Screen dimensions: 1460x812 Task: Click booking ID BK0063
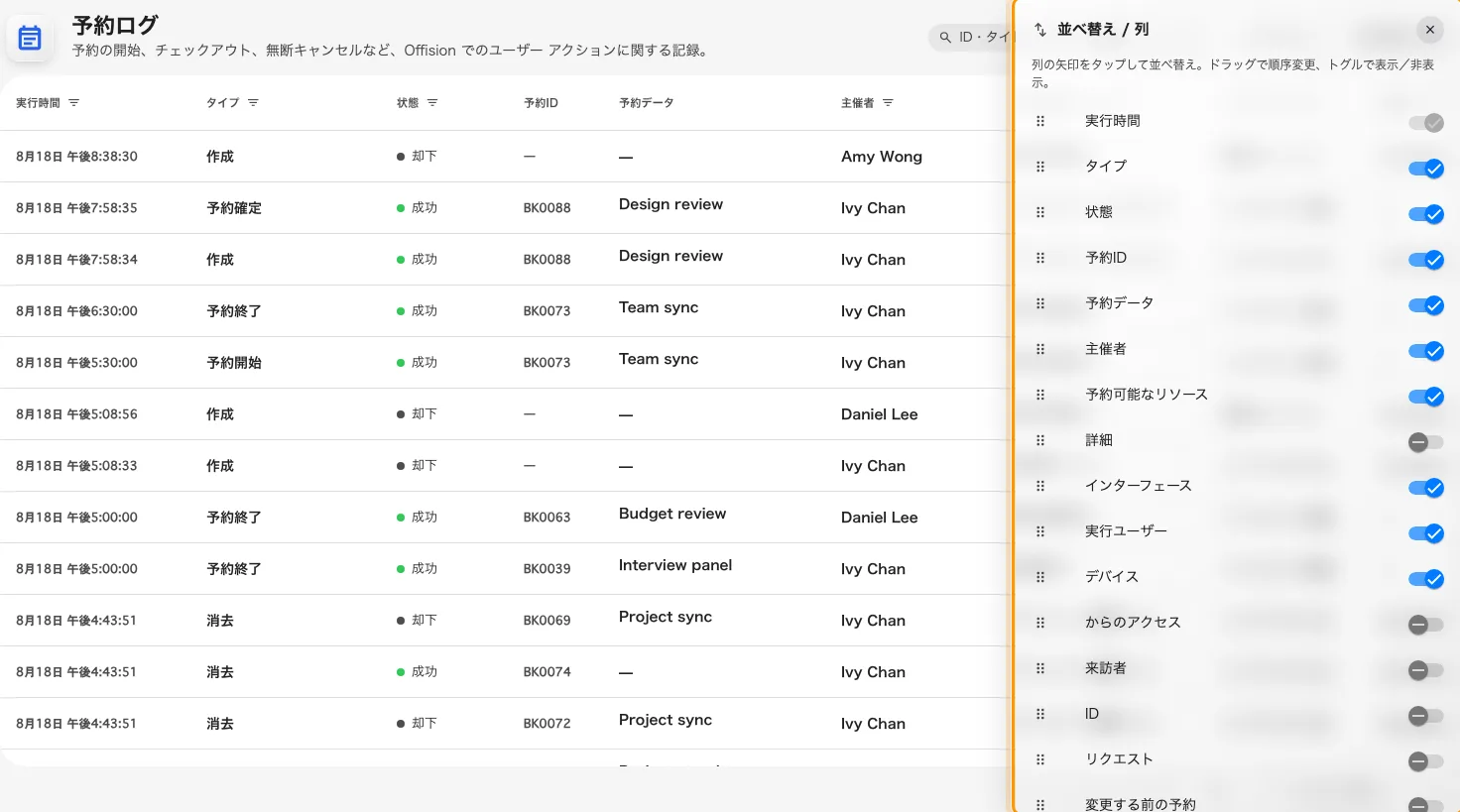point(547,518)
